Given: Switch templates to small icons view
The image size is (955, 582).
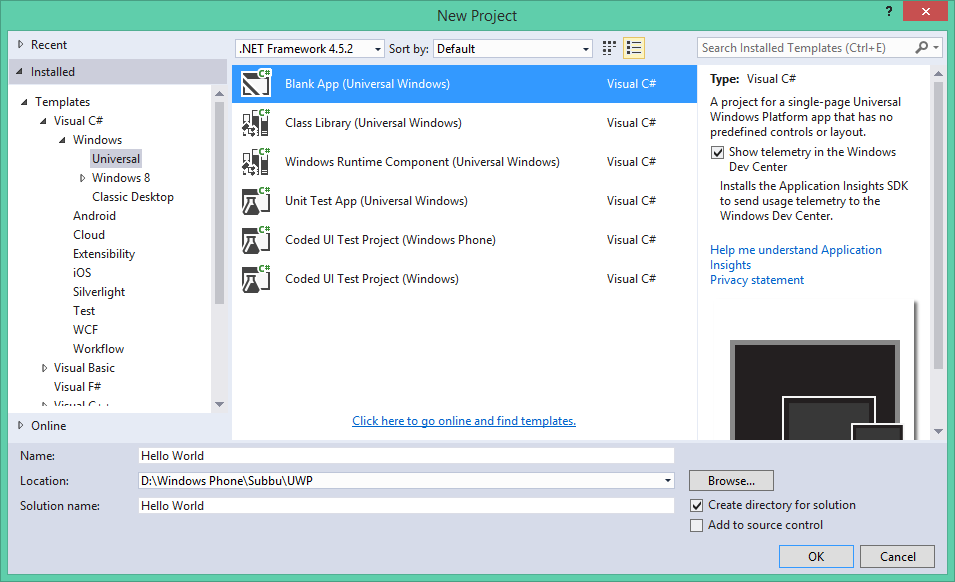Looking at the screenshot, I should [x=608, y=47].
